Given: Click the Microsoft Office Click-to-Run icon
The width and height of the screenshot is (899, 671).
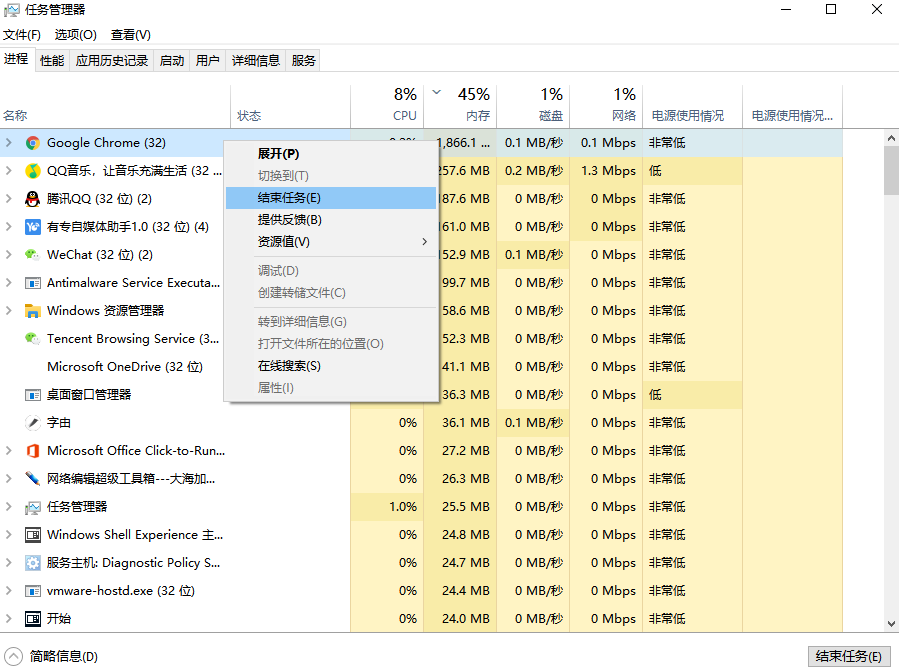Looking at the screenshot, I should click(33, 451).
